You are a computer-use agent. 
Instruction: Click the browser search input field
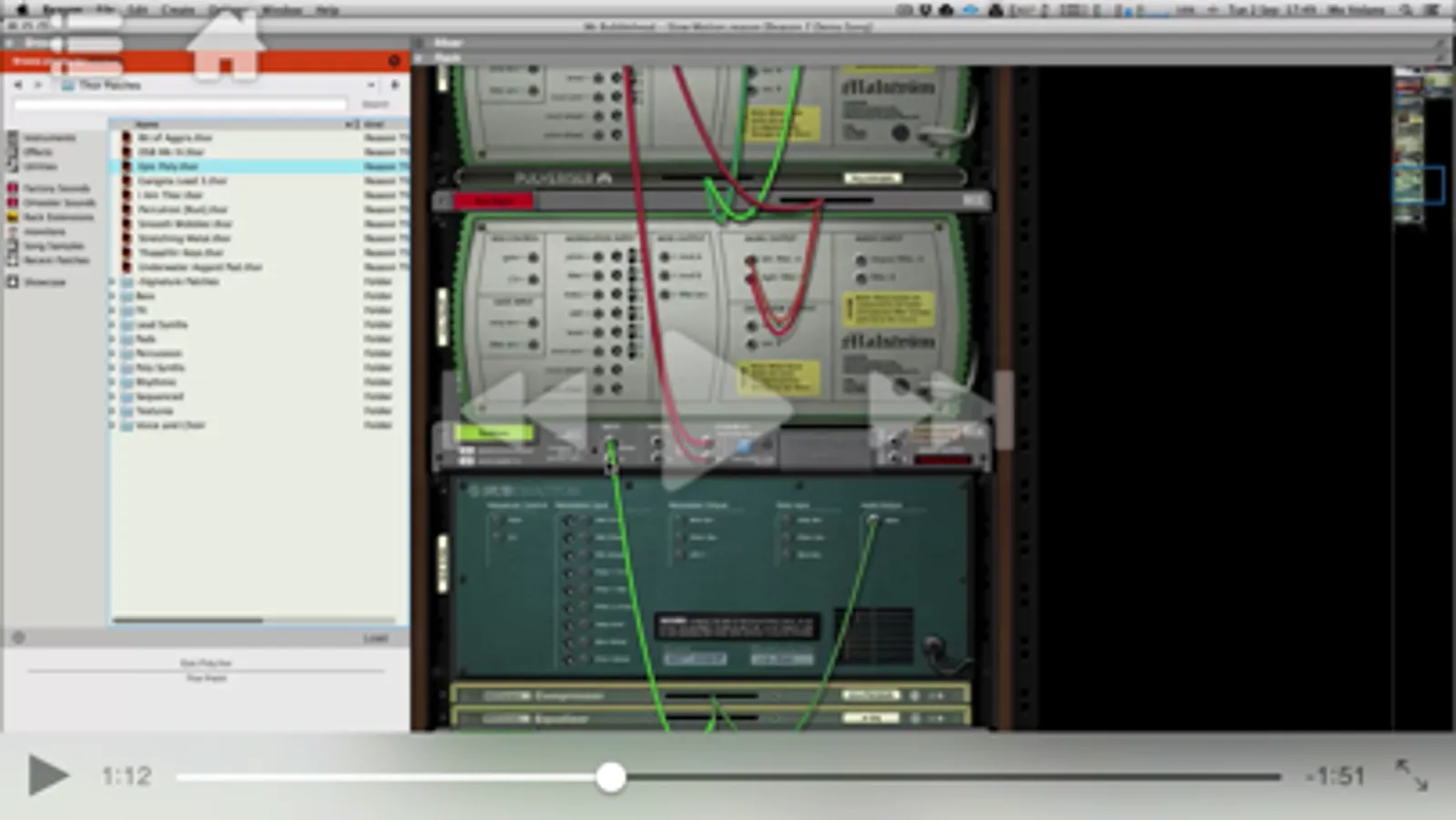pyautogui.click(x=180, y=105)
